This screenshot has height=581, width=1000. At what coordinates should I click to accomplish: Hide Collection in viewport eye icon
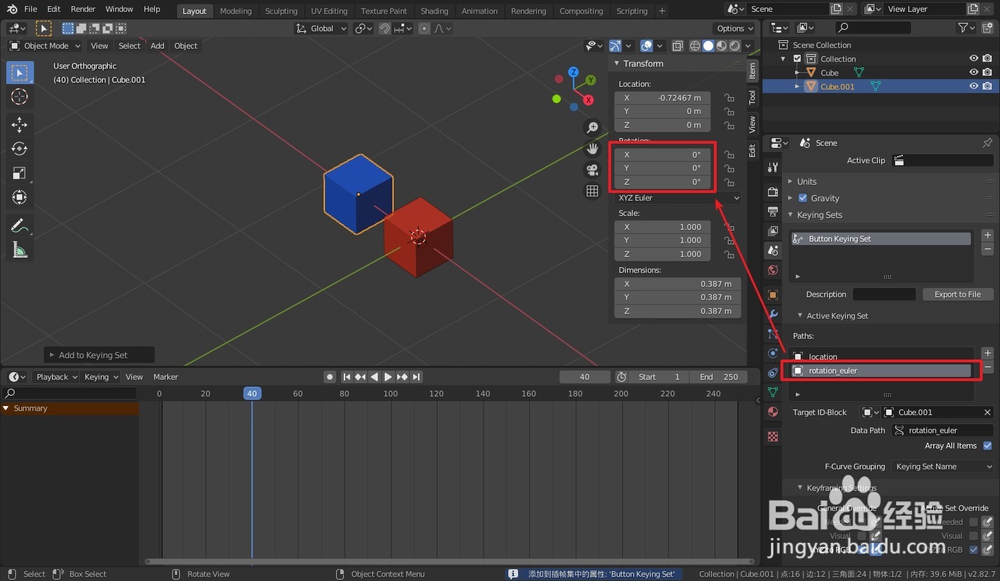click(974, 58)
